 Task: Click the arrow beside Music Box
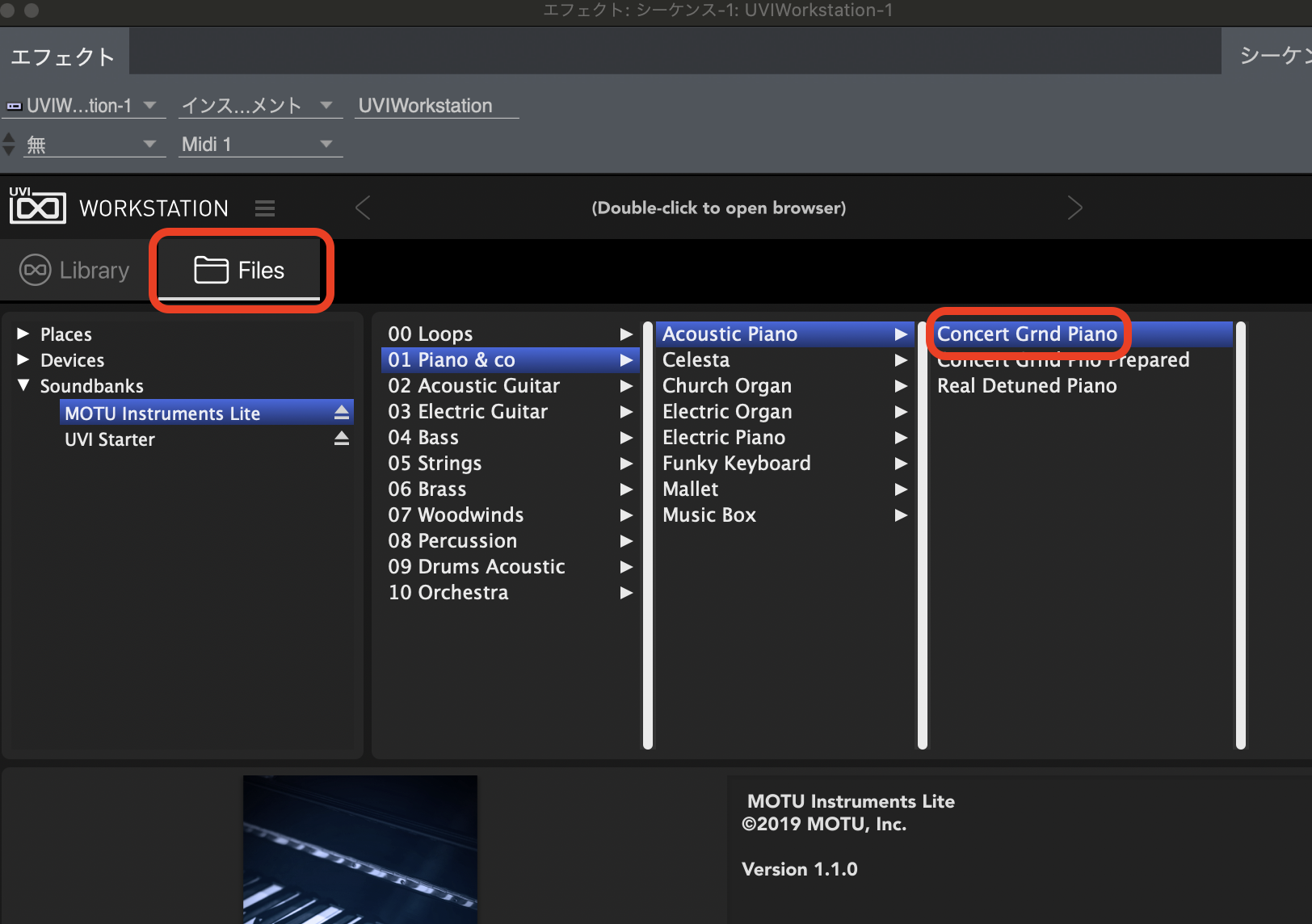click(901, 514)
